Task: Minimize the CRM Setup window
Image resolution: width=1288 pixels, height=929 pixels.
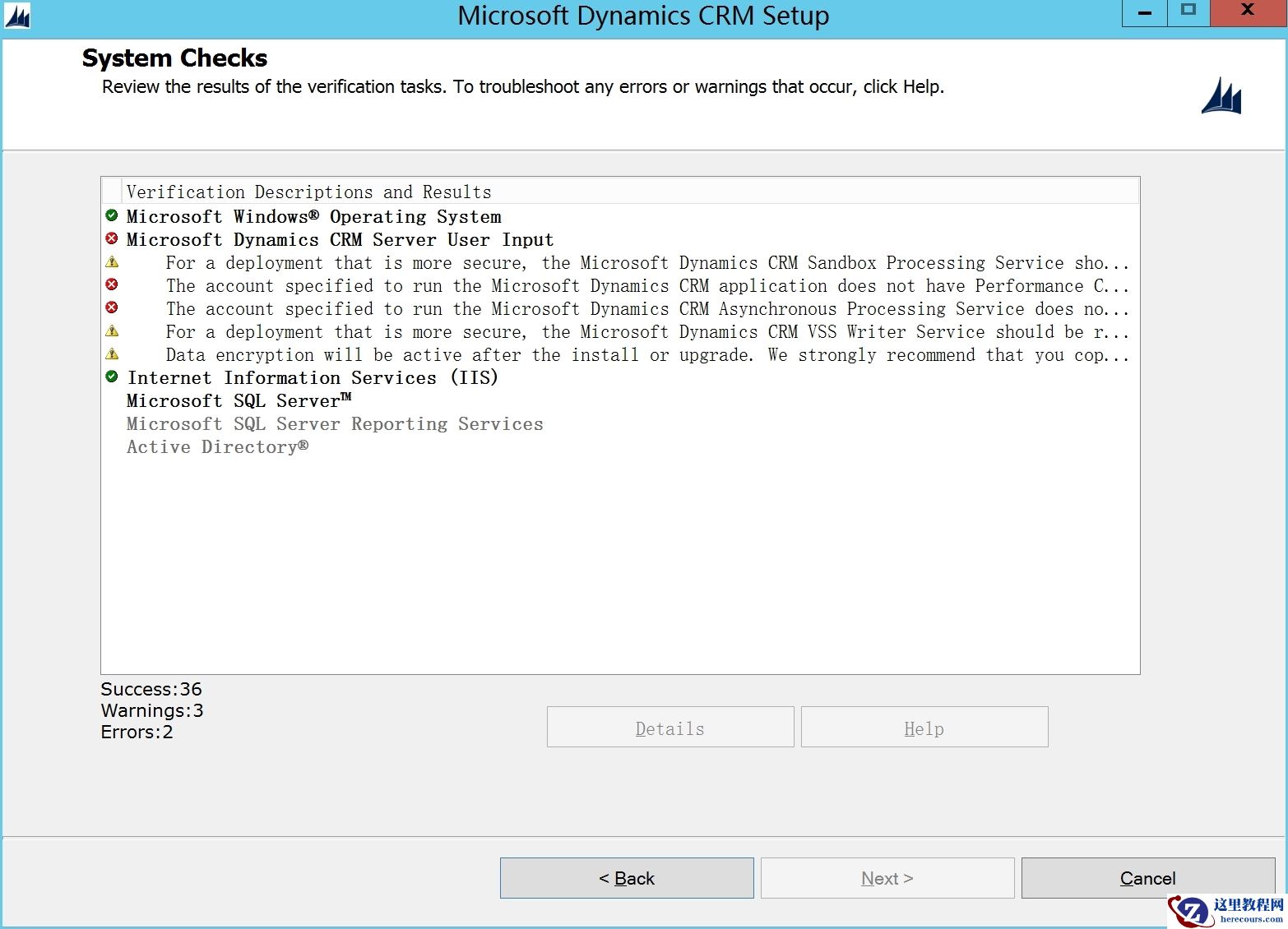Action: tap(1144, 13)
